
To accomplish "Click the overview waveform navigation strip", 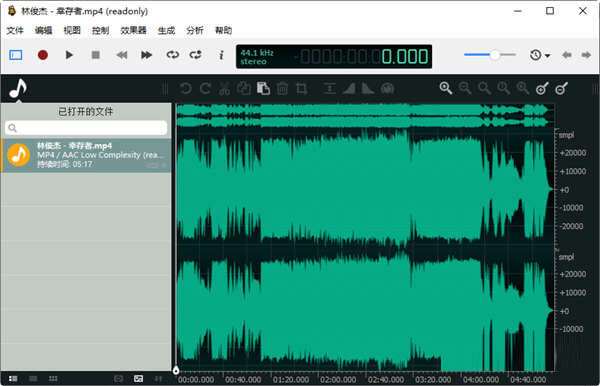I will pos(365,115).
